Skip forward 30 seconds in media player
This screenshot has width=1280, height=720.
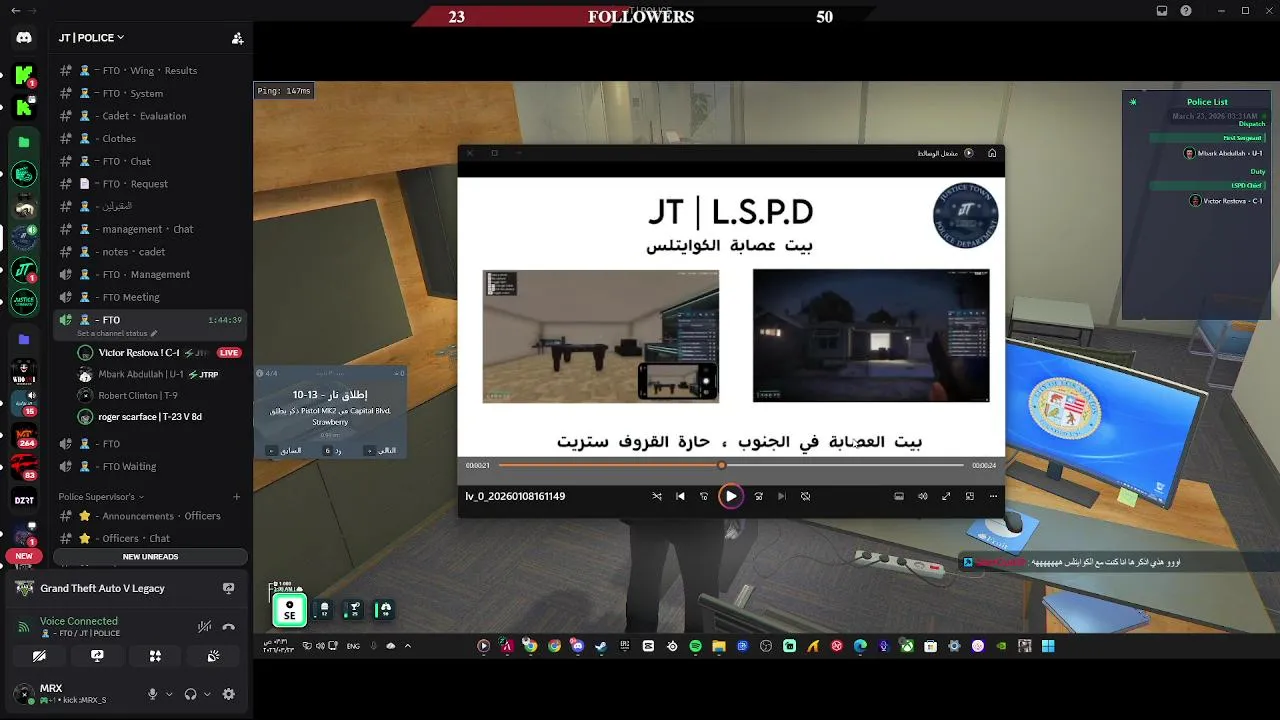coord(759,496)
